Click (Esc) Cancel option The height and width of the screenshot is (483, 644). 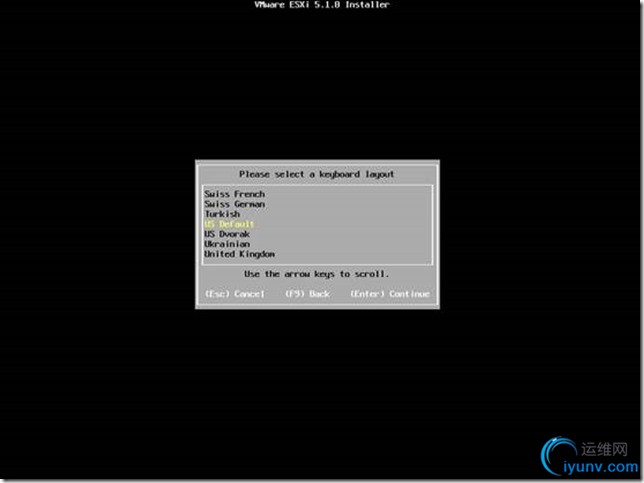tap(235, 294)
